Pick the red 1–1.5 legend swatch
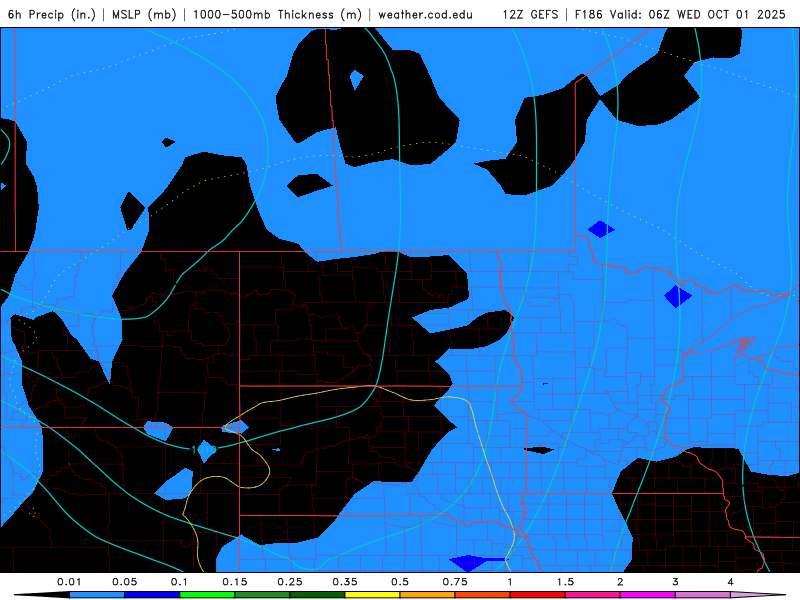 (538, 595)
